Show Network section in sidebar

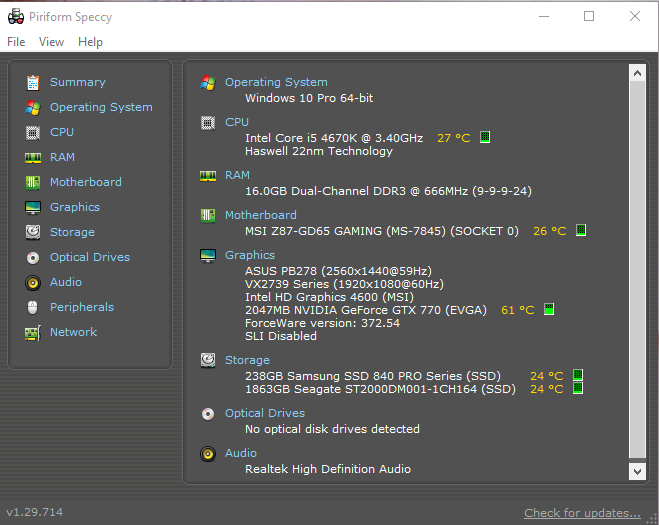tap(74, 332)
